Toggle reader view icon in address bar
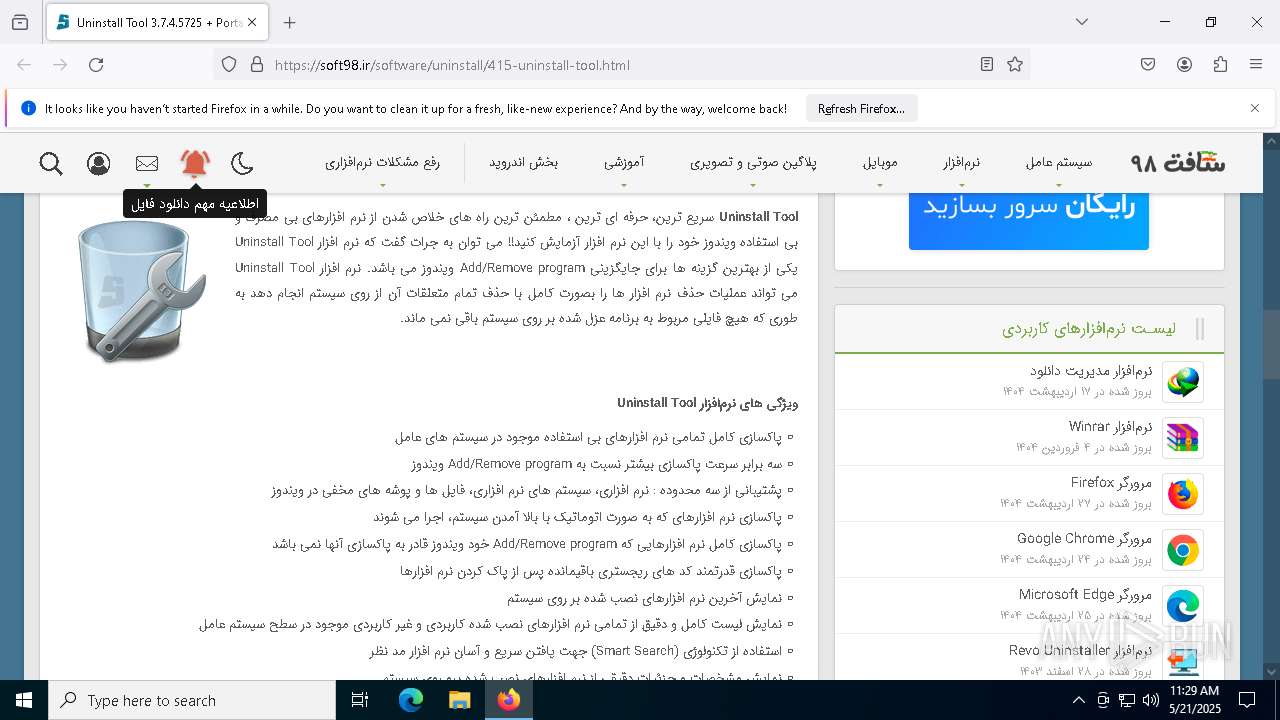Viewport: 1280px width, 720px height. tap(987, 65)
